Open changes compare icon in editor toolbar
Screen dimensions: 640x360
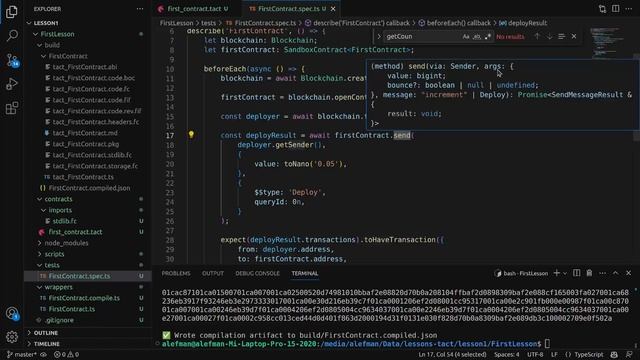(x=602, y=9)
